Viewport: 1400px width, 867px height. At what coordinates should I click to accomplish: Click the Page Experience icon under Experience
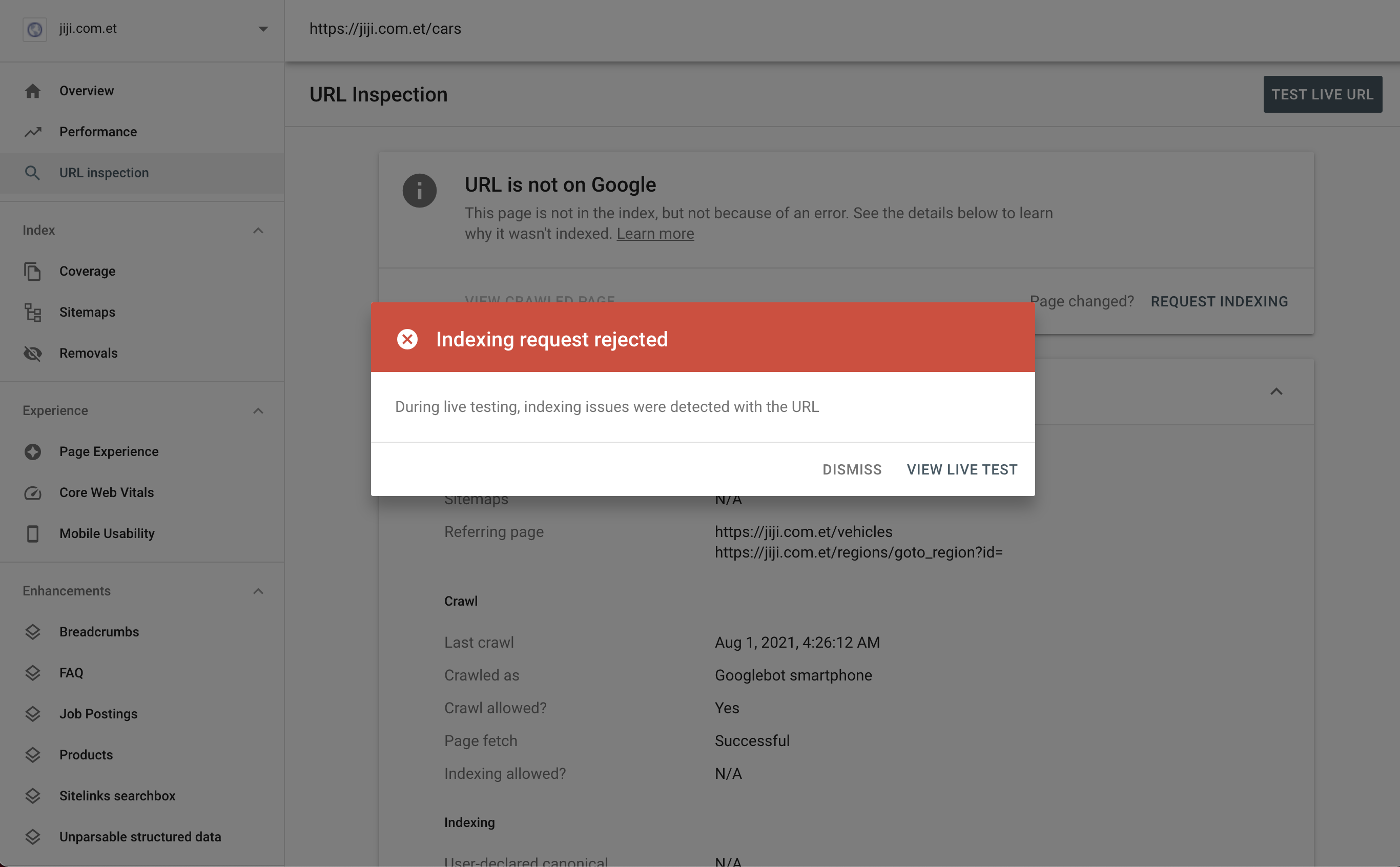32,451
